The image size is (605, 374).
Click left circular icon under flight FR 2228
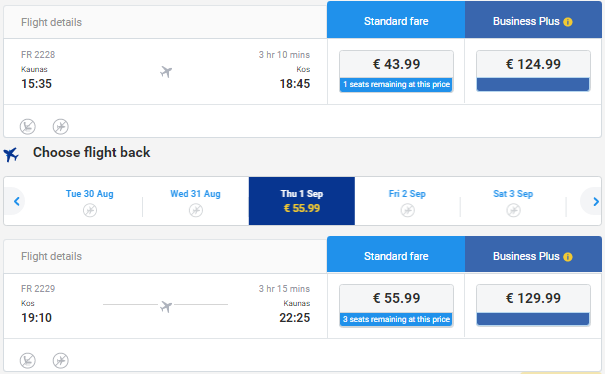click(28, 127)
